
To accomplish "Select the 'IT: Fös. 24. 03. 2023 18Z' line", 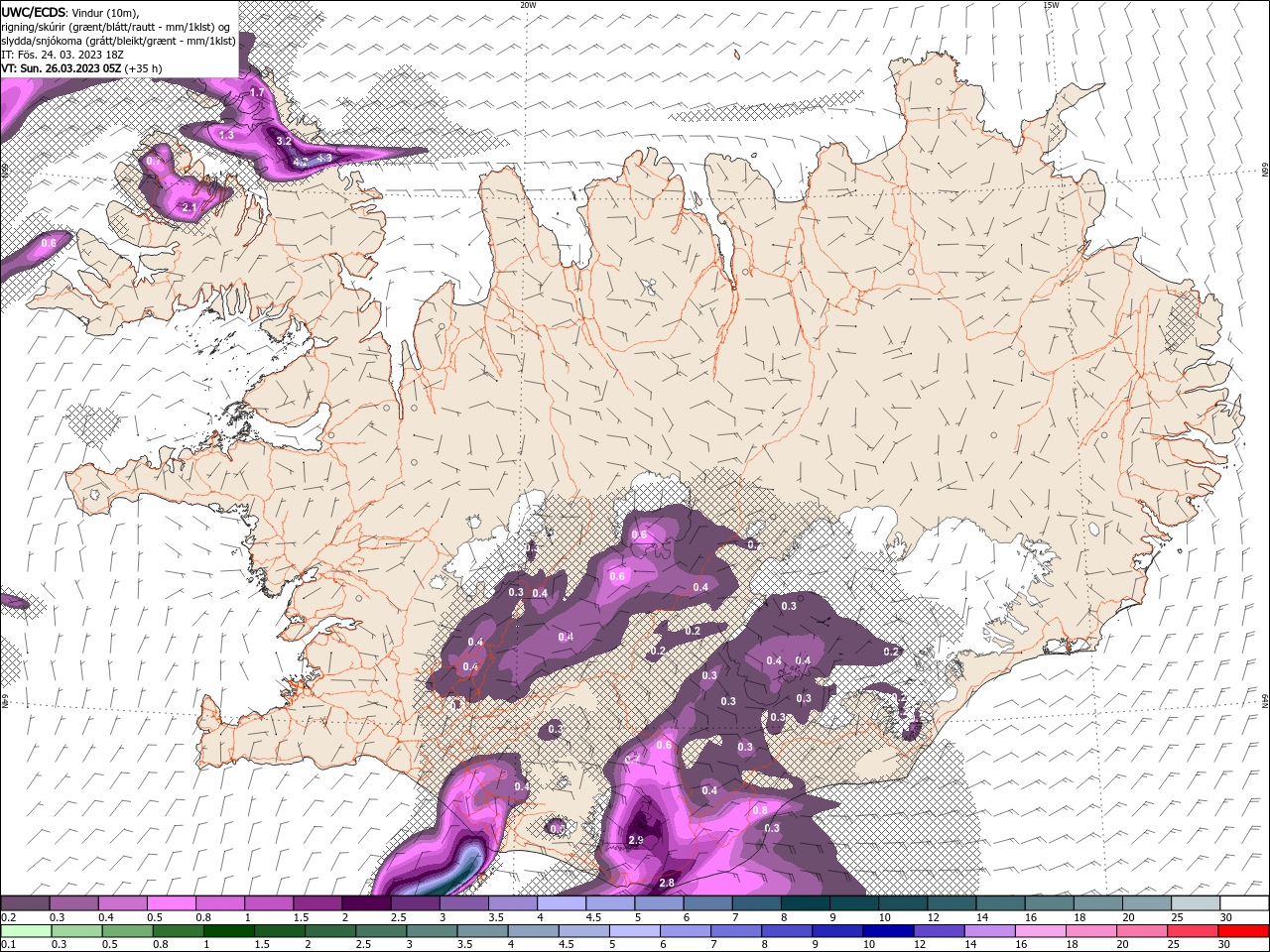I will click(x=63, y=55).
